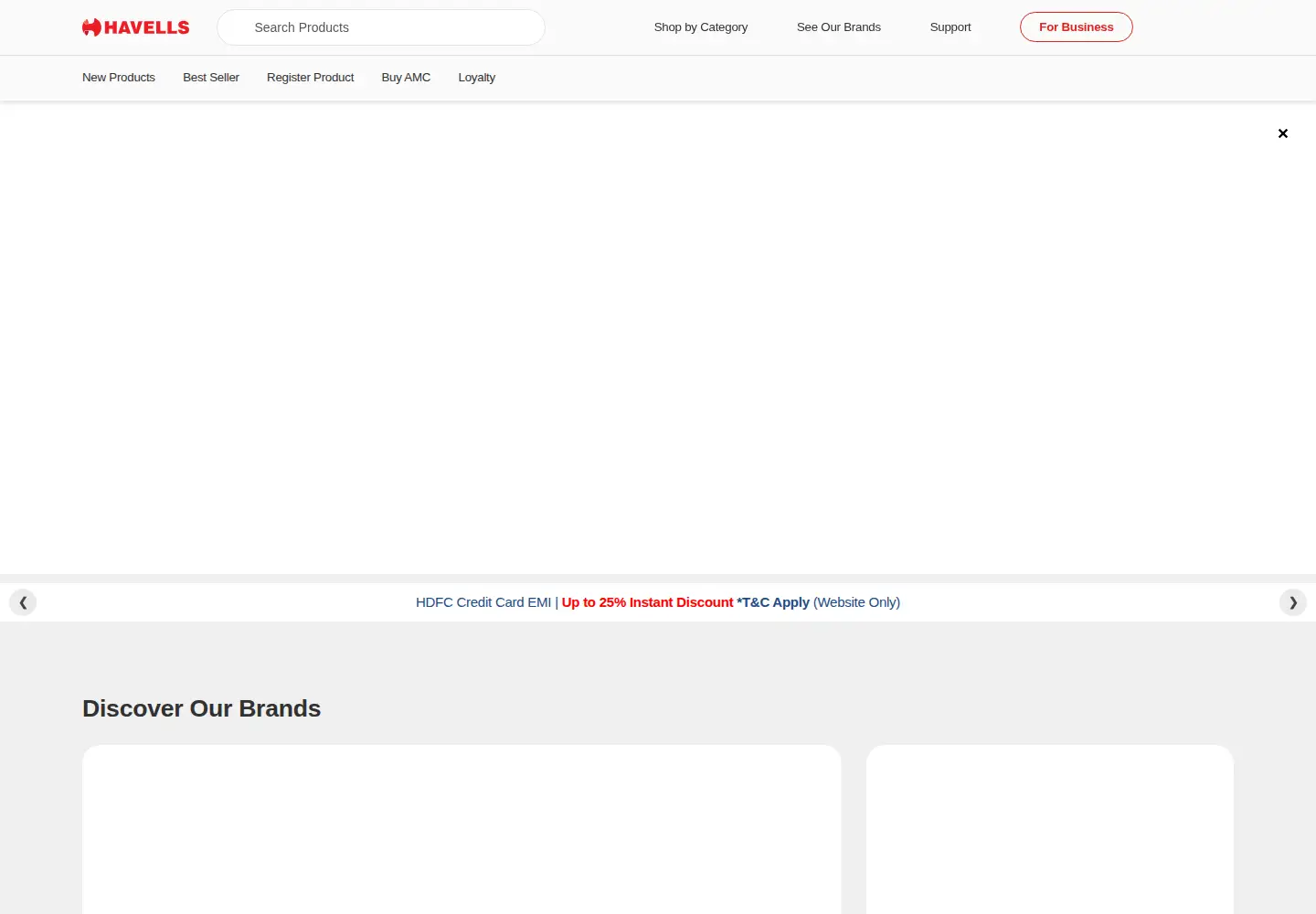Viewport: 1316px width, 914px height.
Task: Open the Best Seller page
Action: coord(211,78)
